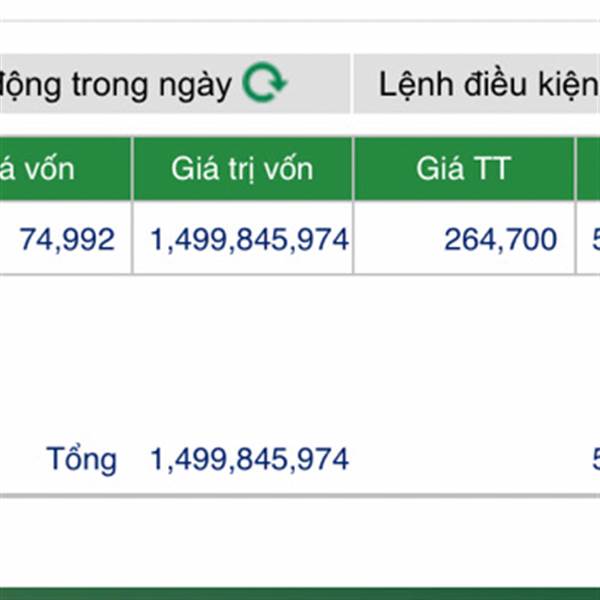Sort by Giá trị vốn column header

(242, 168)
